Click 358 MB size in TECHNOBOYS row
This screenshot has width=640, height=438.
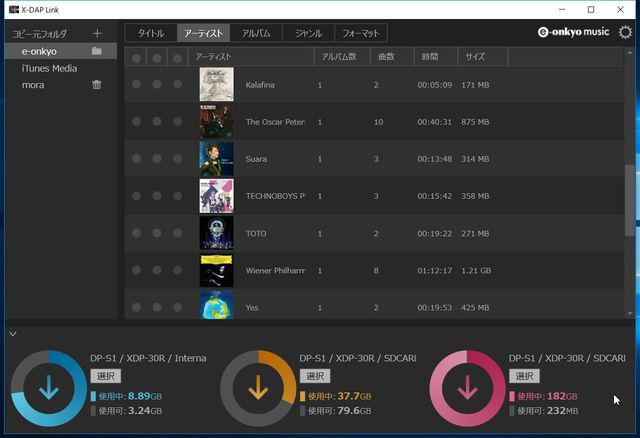475,196
